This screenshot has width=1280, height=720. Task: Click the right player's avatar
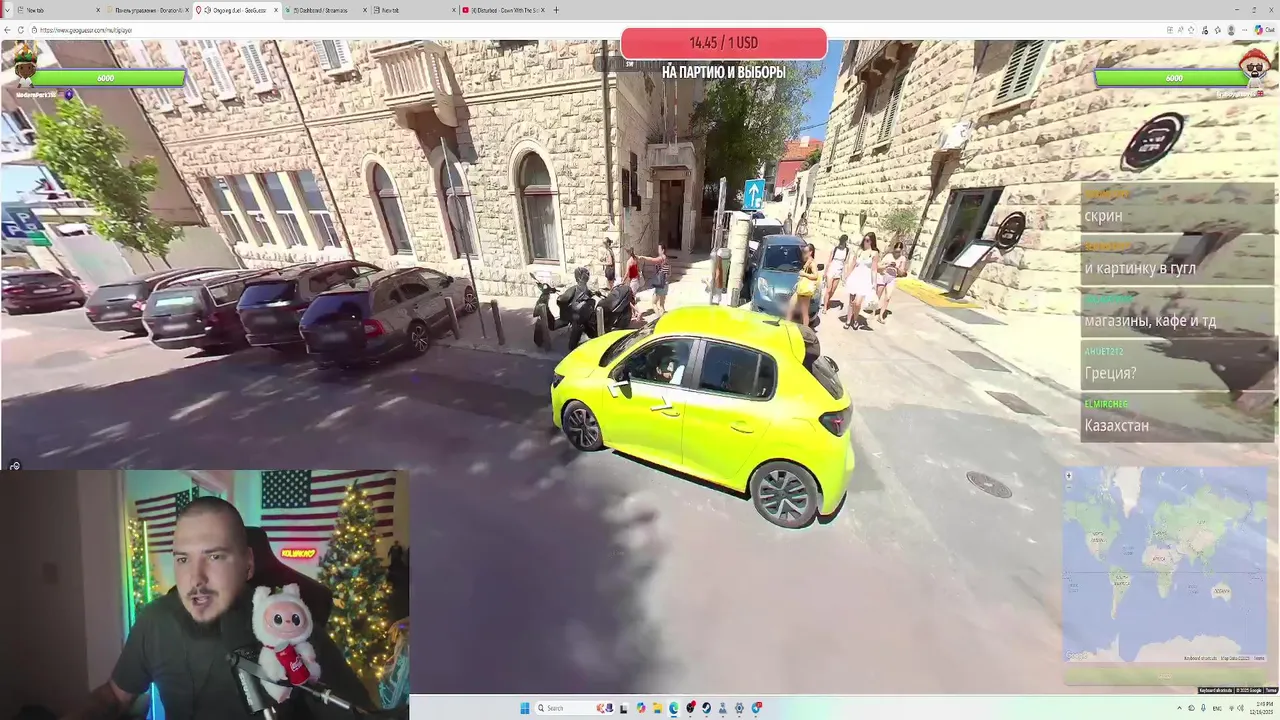click(x=1254, y=66)
